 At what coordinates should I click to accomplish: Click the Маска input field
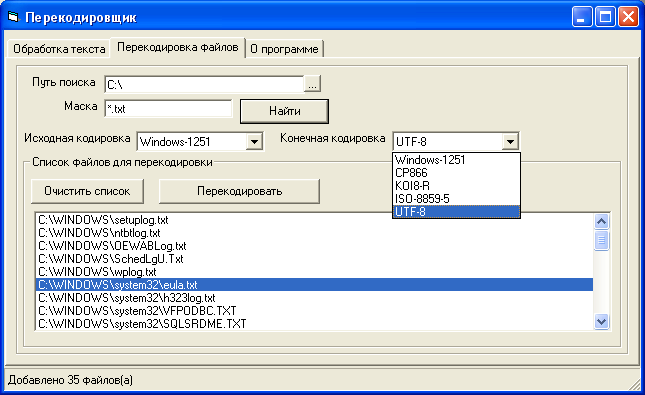pyautogui.click(x=168, y=109)
